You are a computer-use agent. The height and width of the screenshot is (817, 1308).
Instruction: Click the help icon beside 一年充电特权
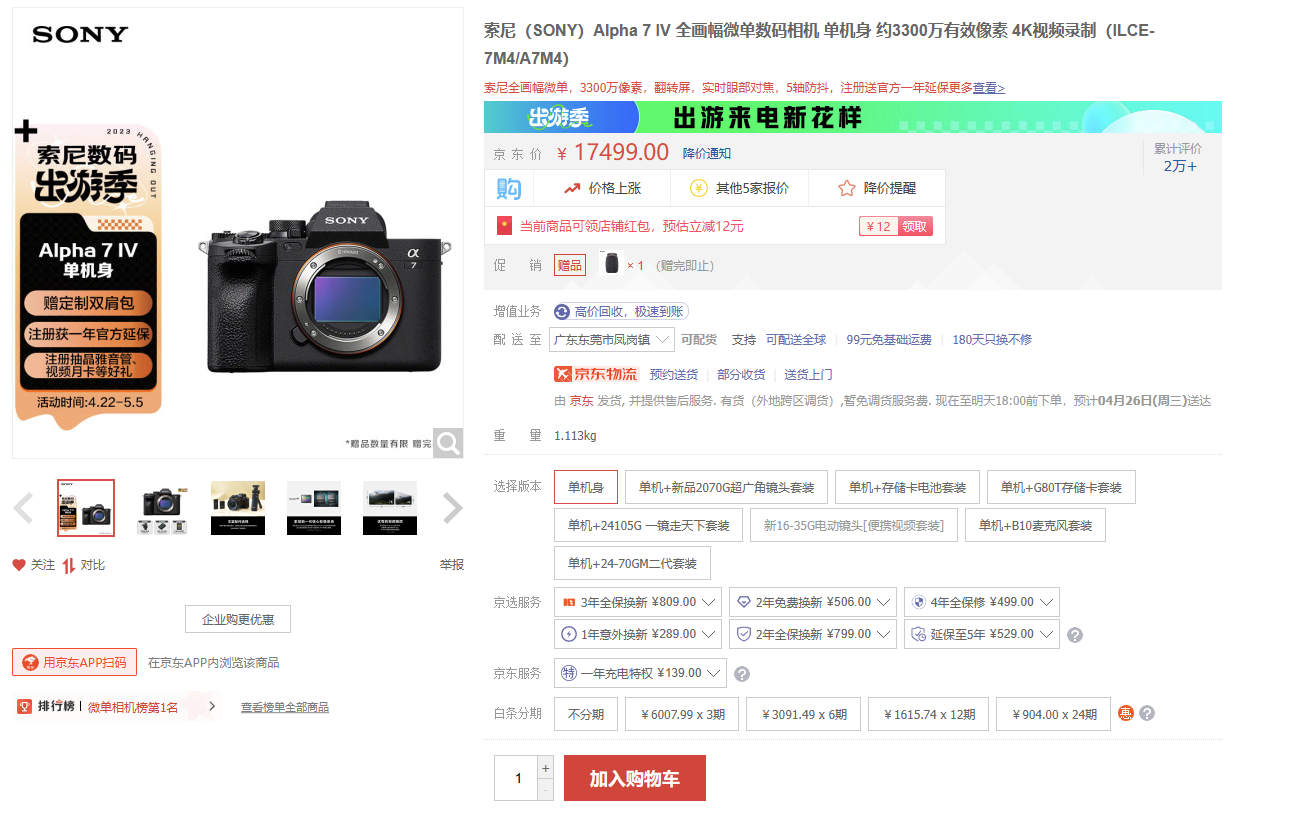pyautogui.click(x=742, y=674)
